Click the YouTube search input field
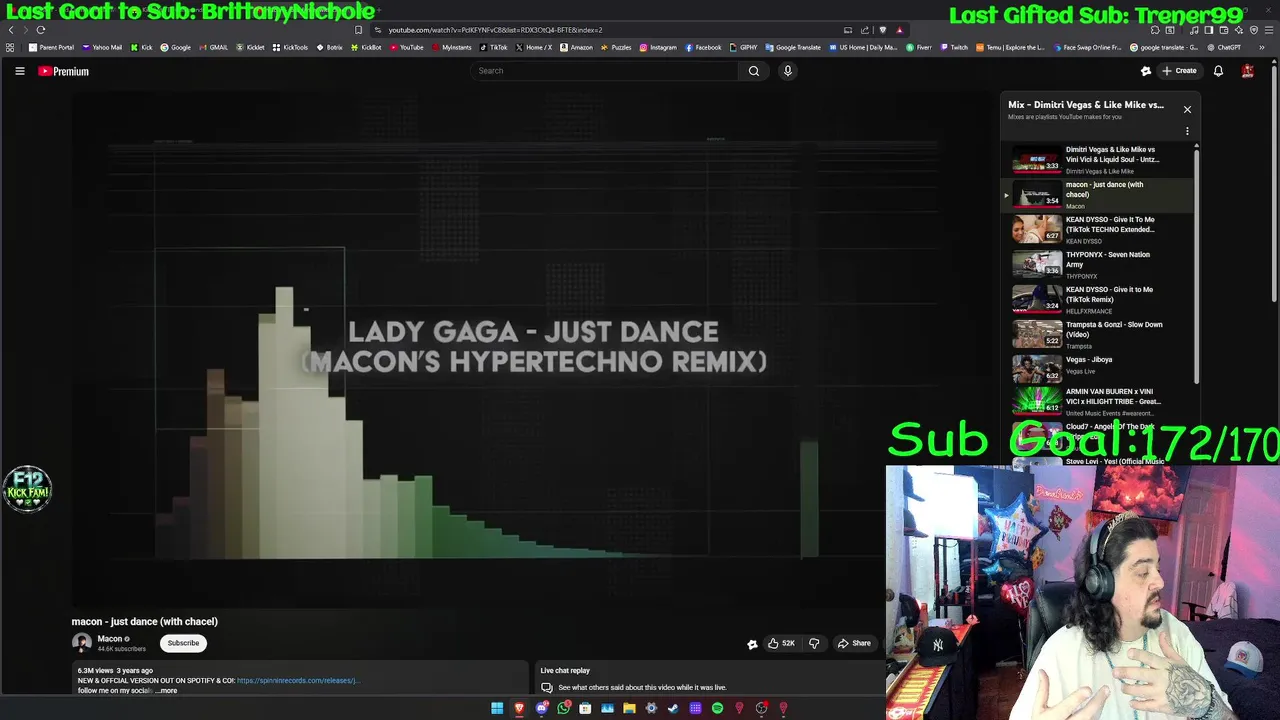 605,71
